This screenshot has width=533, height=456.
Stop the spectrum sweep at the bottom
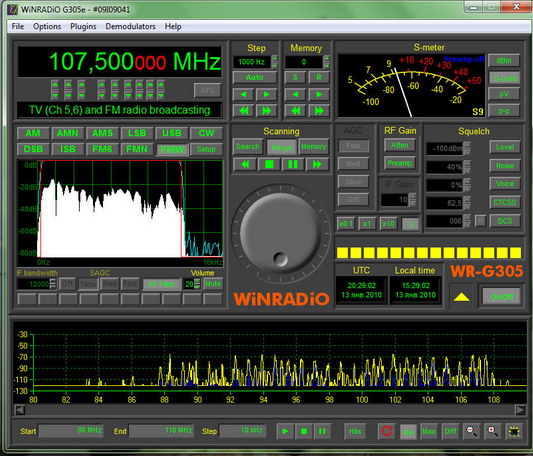click(x=304, y=432)
